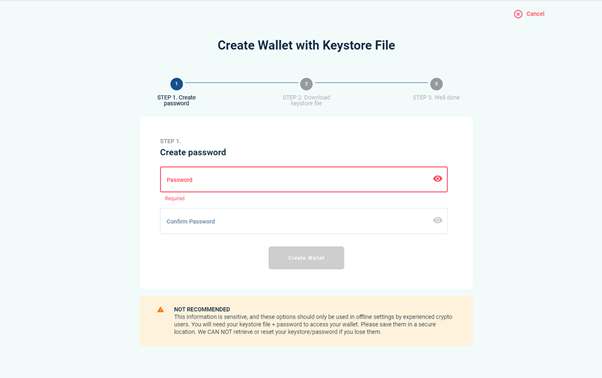Click the Create password section heading

click(x=193, y=152)
